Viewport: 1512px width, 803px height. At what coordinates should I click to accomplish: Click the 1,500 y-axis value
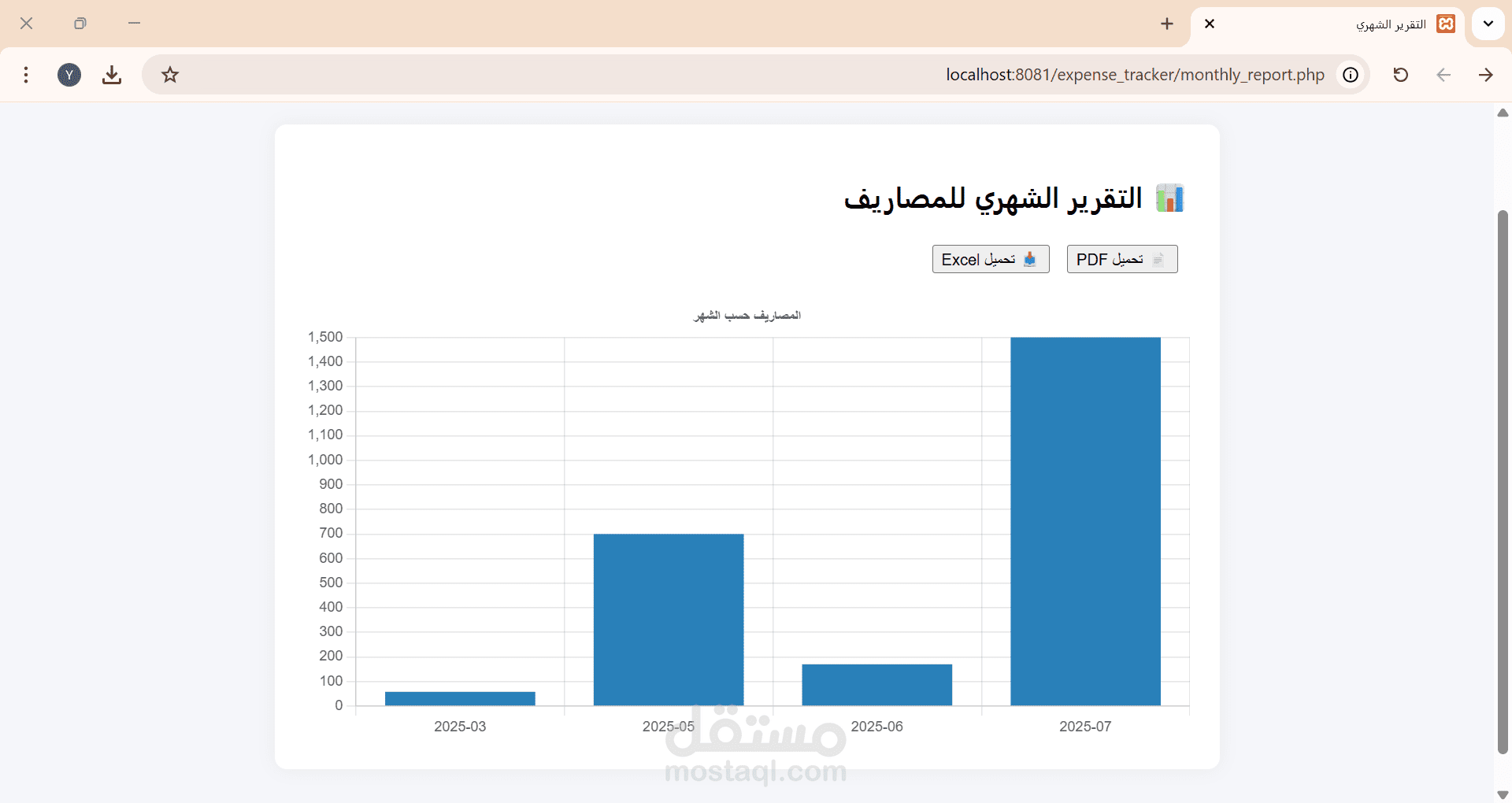325,337
